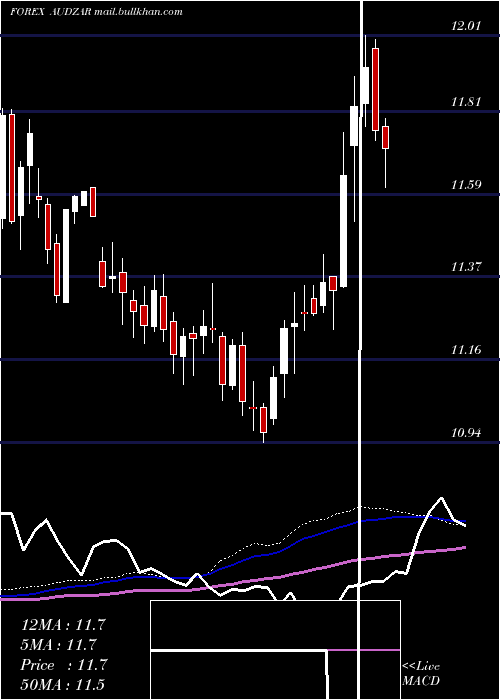
Task: Click the lowest red candle near 10.94
Action: coord(263,420)
